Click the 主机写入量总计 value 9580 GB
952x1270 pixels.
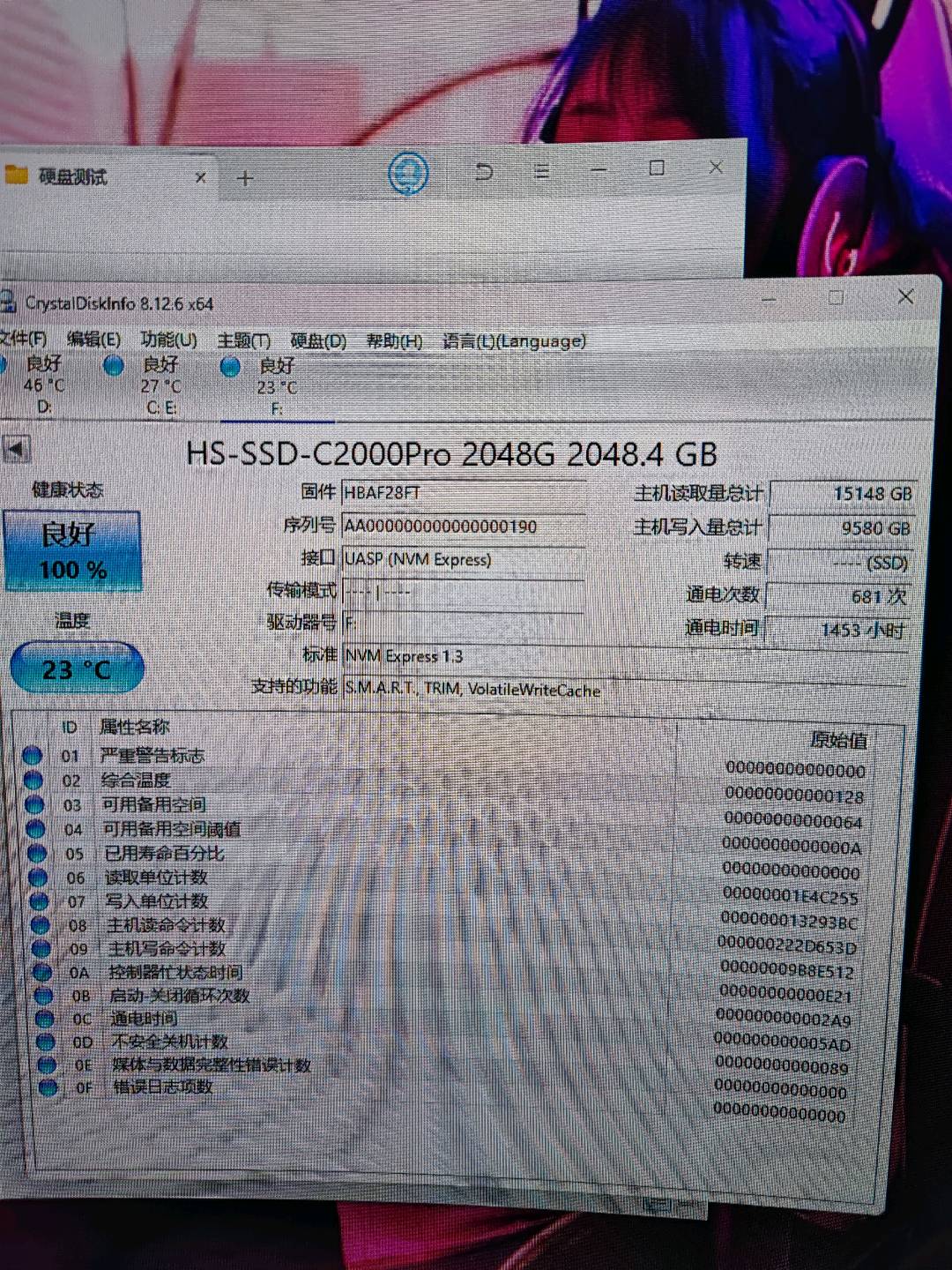click(x=842, y=528)
